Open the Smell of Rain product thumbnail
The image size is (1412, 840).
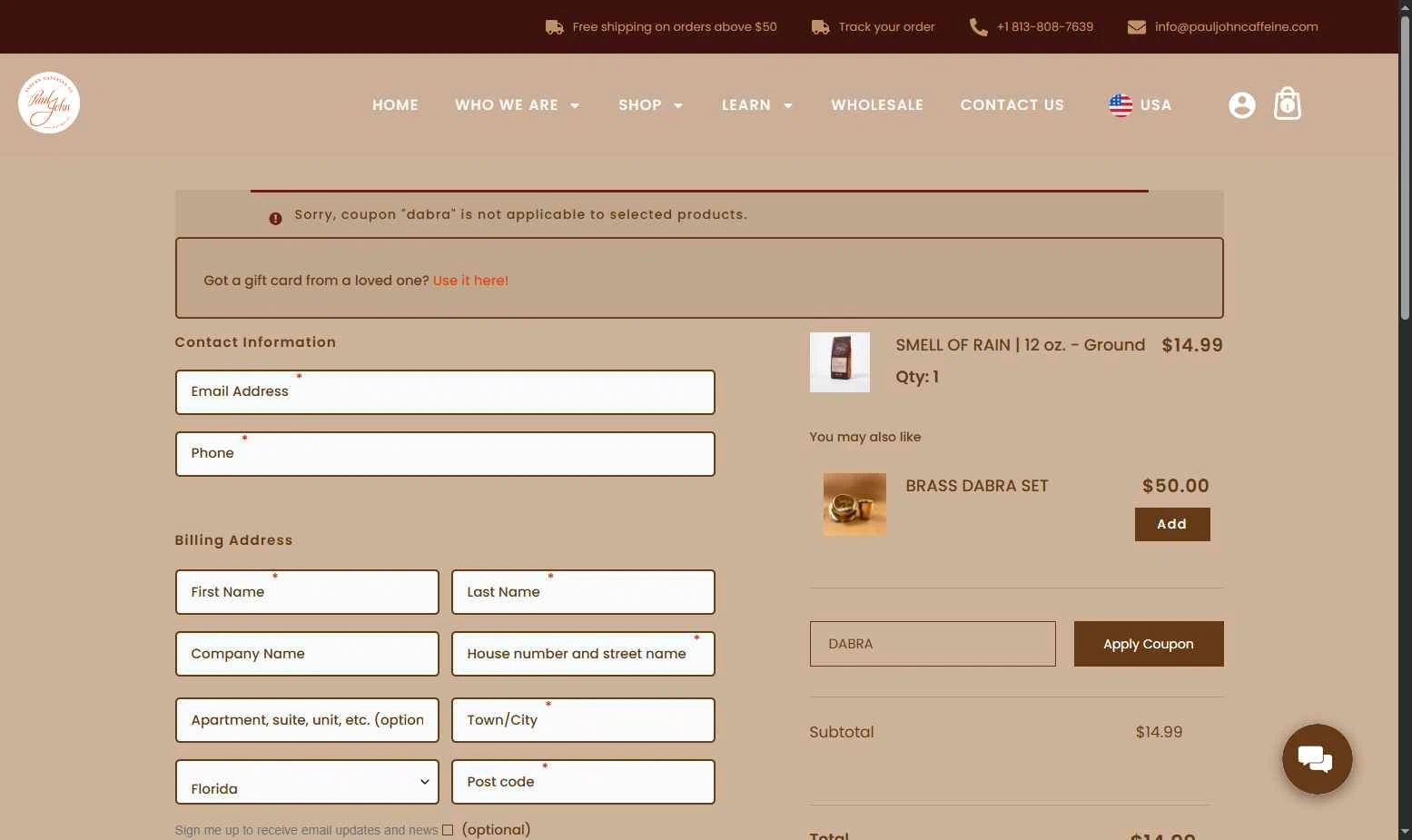click(840, 362)
